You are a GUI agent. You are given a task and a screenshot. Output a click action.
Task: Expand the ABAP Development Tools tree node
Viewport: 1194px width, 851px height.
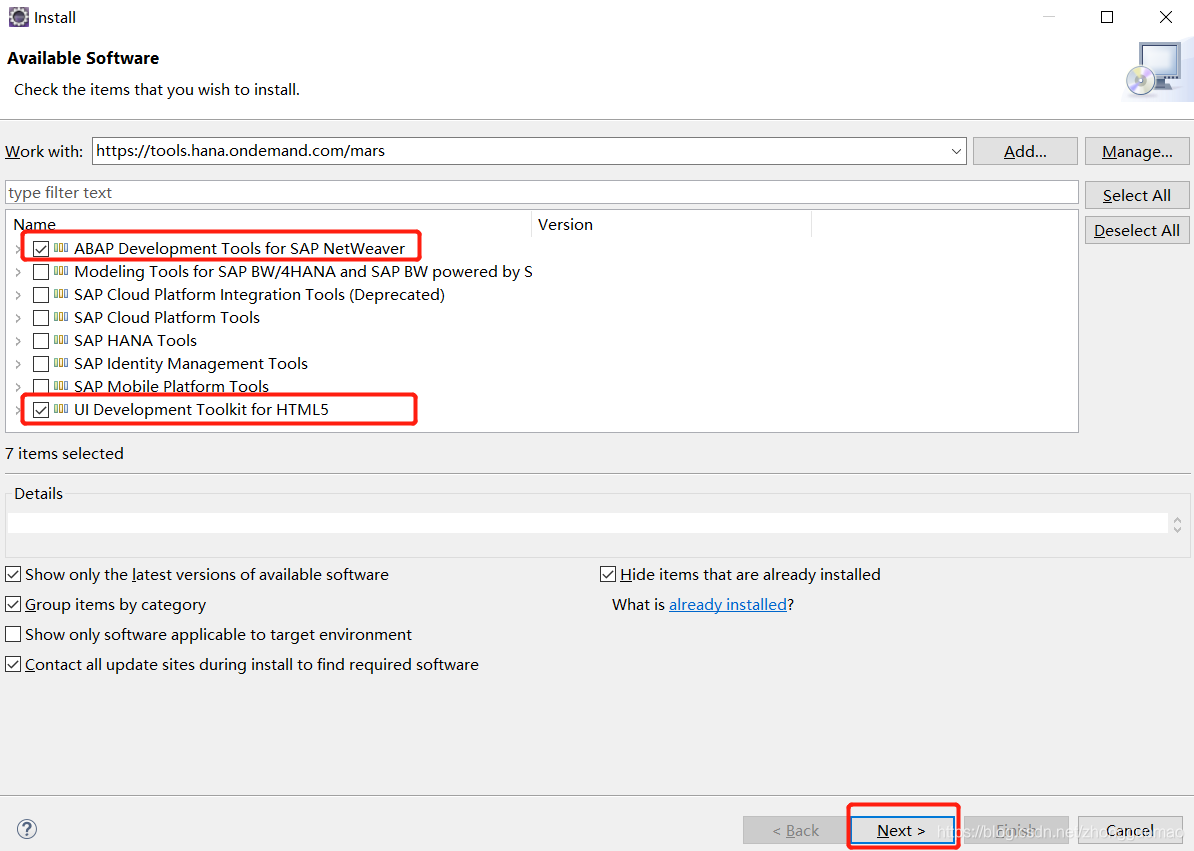click(18, 249)
